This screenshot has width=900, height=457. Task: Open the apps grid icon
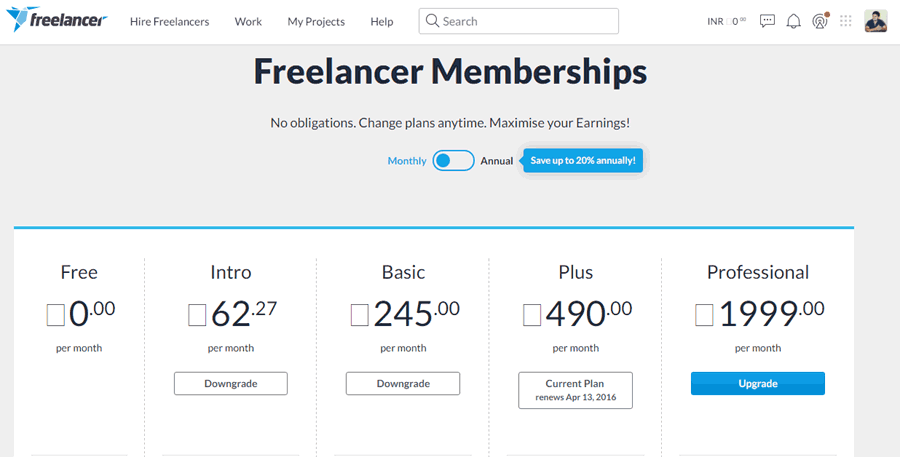point(845,21)
